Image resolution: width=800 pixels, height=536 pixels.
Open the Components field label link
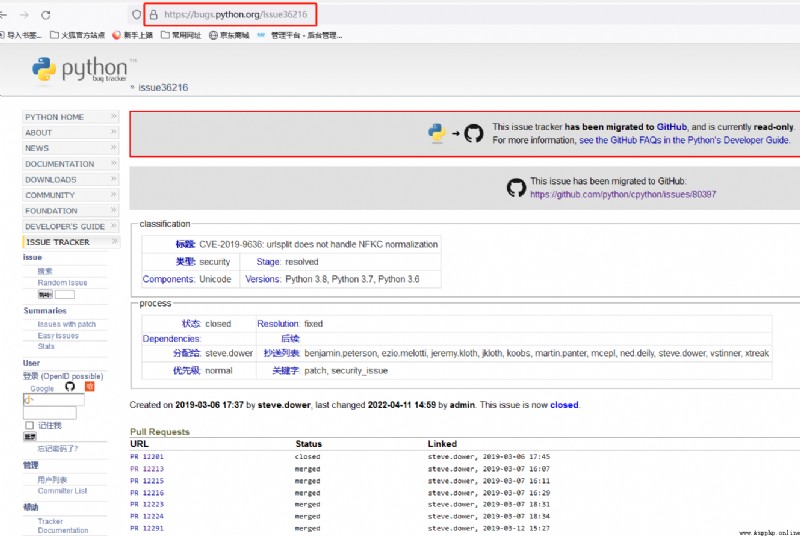tap(169, 279)
